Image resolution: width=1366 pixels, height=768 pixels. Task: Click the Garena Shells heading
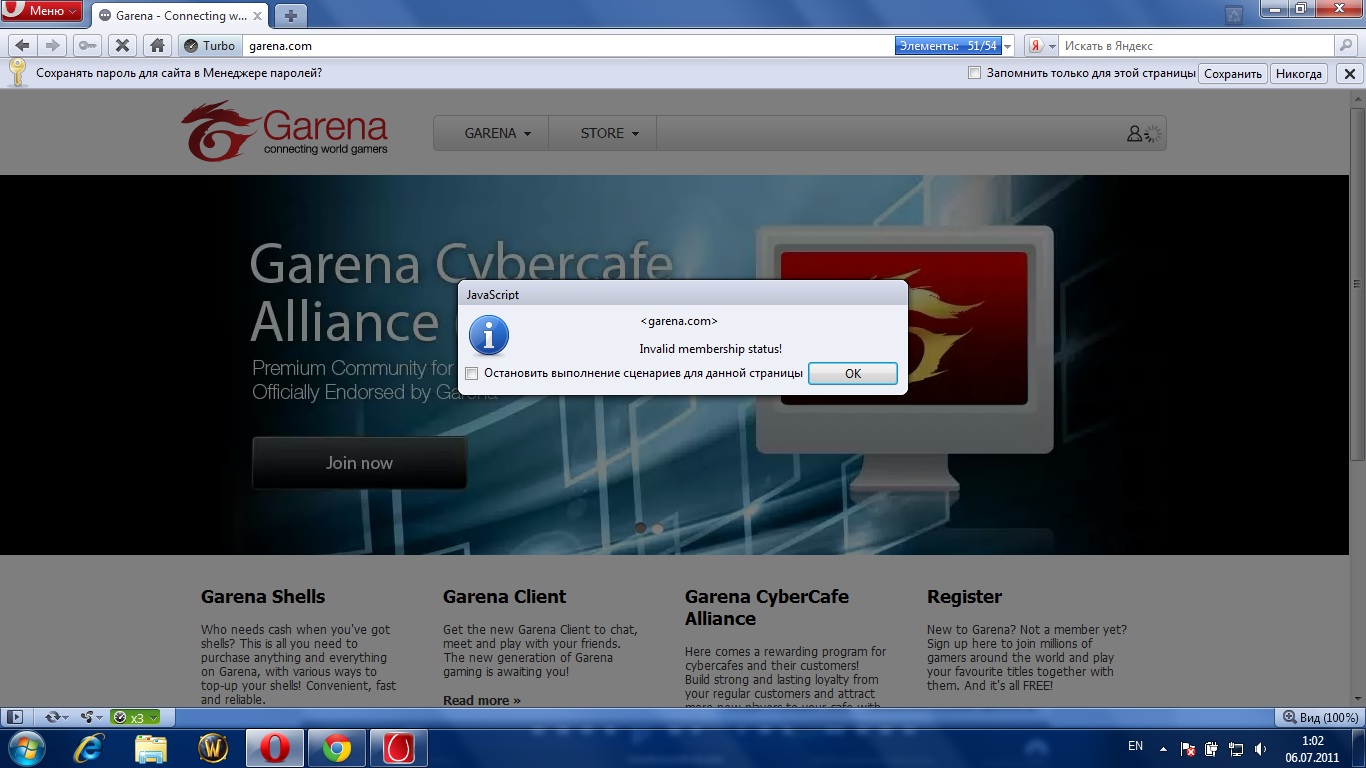coord(263,597)
